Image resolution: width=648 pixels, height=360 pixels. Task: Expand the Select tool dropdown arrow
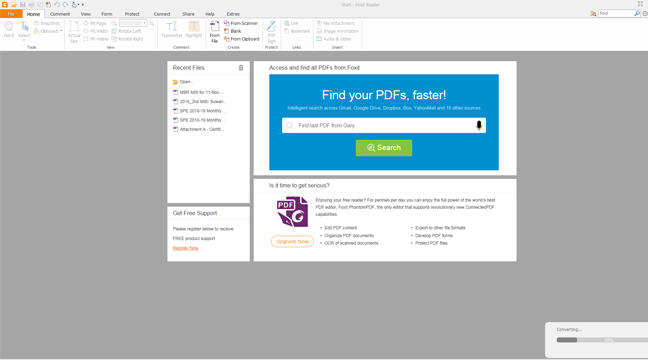coord(24,40)
